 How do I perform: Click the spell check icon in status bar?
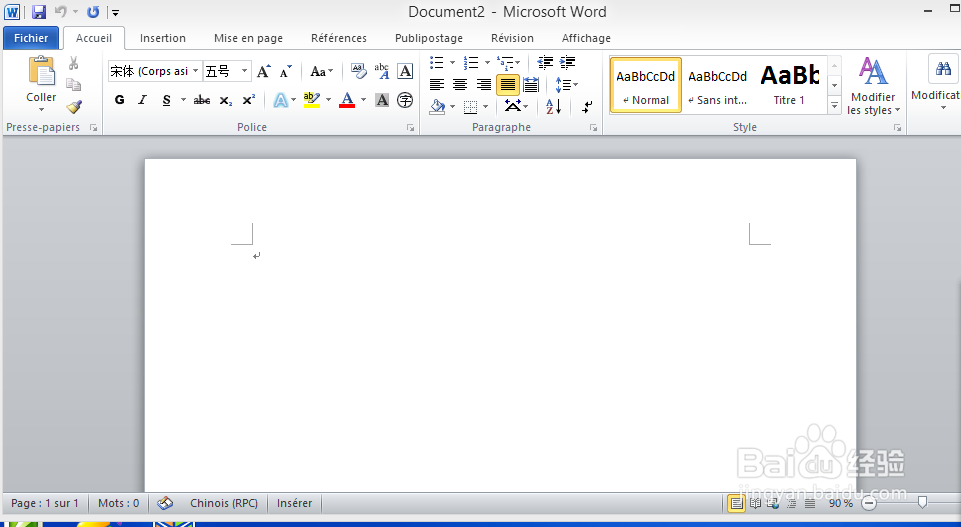(x=165, y=503)
